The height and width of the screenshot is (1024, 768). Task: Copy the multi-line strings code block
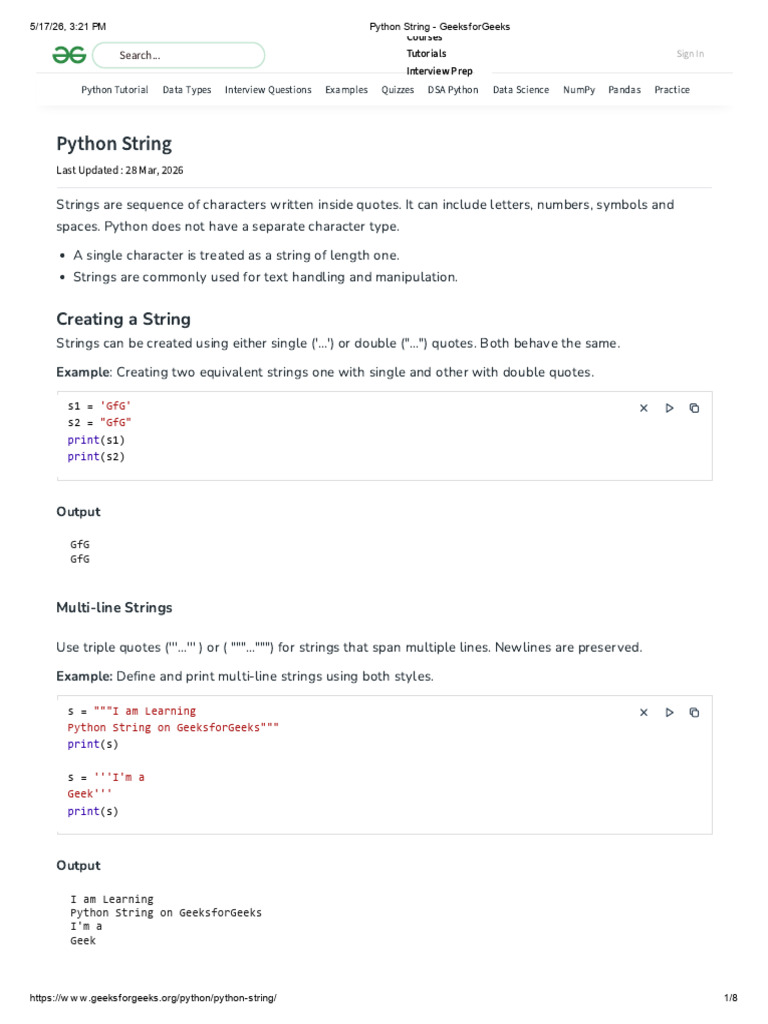point(694,712)
